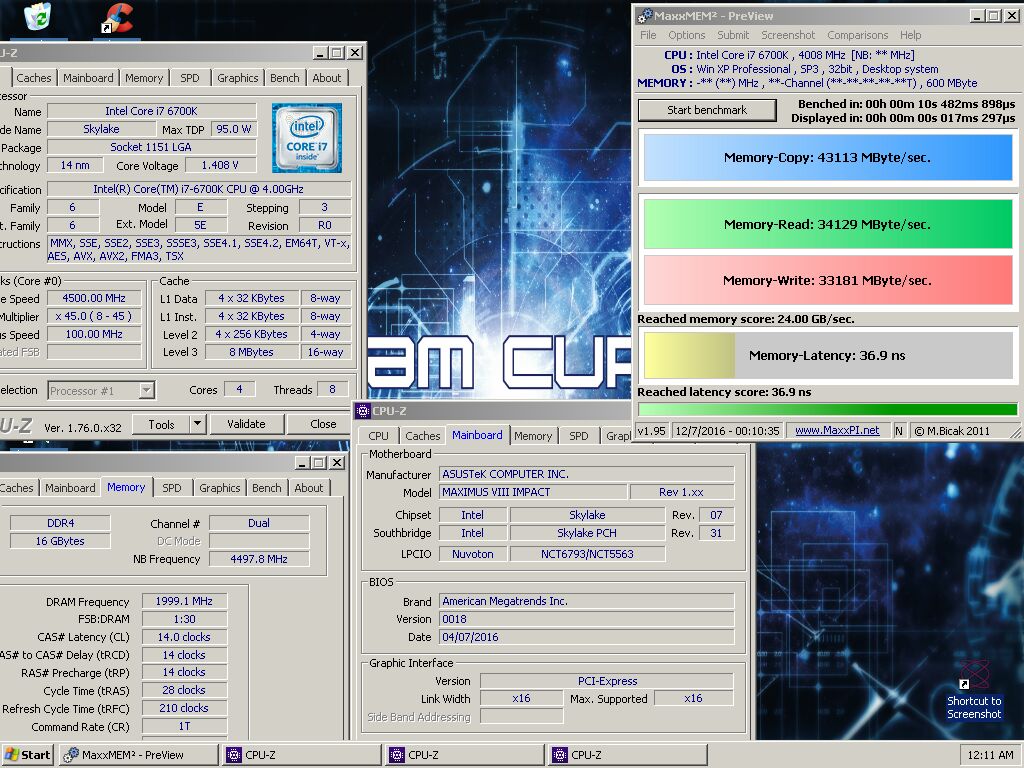
Task: Click the Tools button in CPU-Z
Action: (x=161, y=424)
